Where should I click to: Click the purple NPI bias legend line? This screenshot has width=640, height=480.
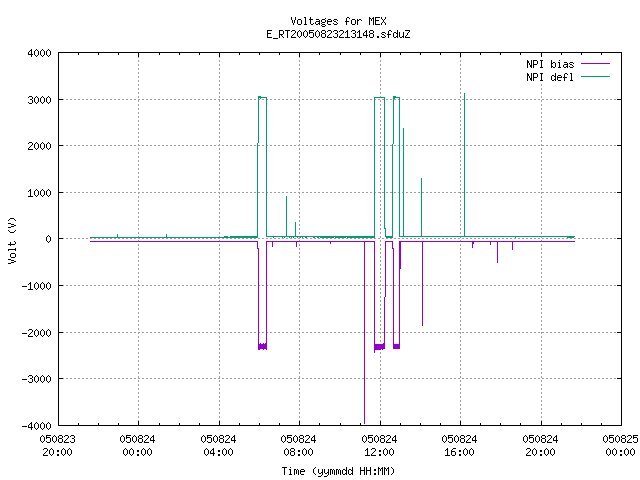595,64
